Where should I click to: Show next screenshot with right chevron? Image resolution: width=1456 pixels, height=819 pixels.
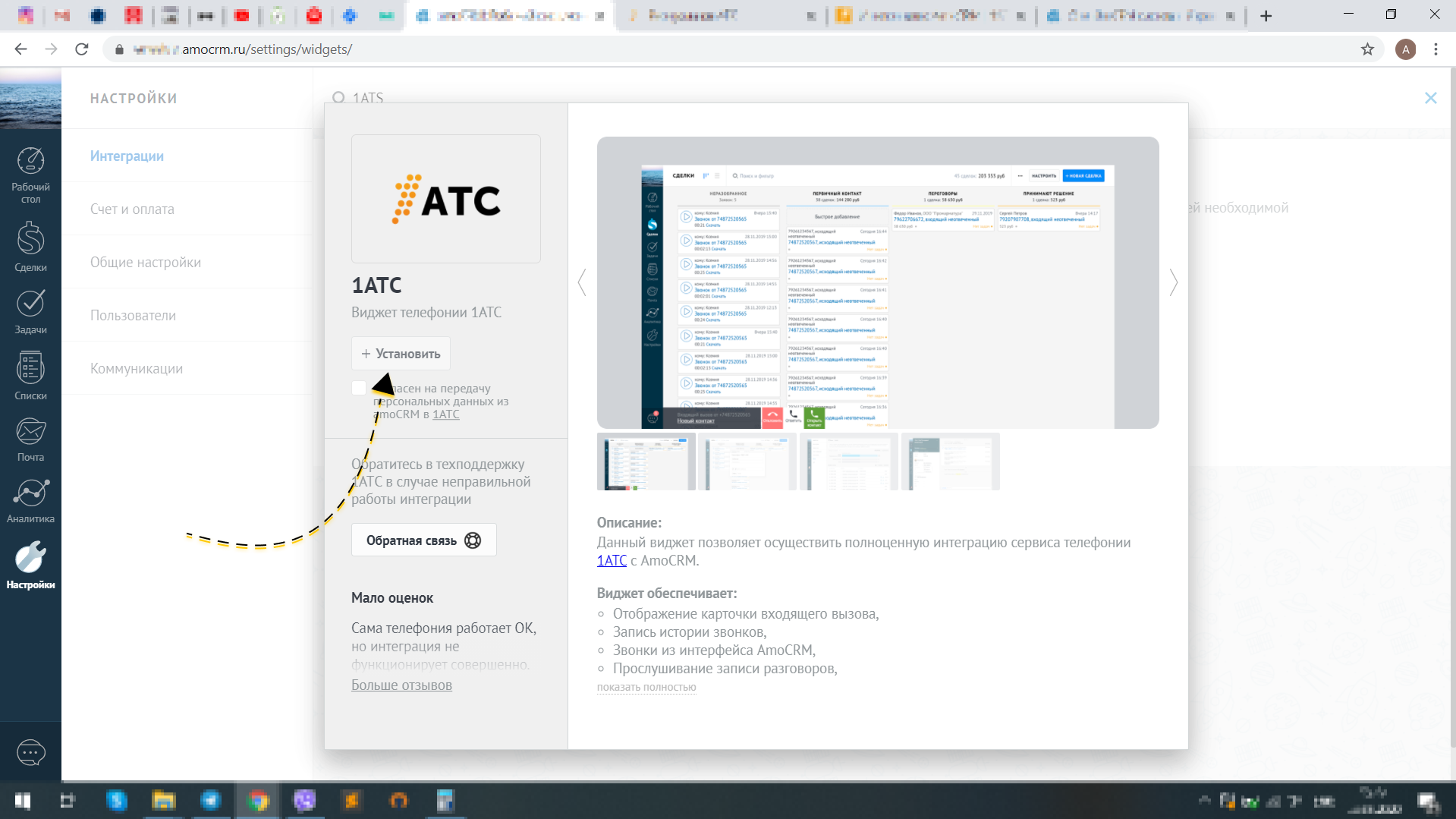1173,282
